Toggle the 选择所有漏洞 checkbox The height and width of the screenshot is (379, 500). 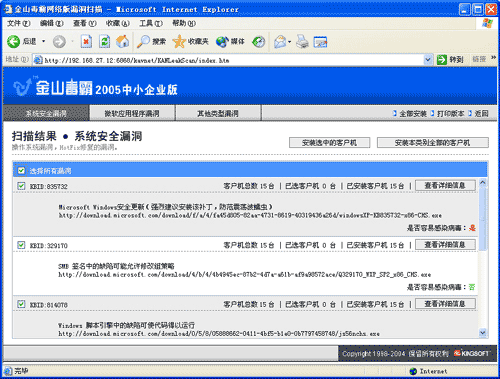coord(21,171)
